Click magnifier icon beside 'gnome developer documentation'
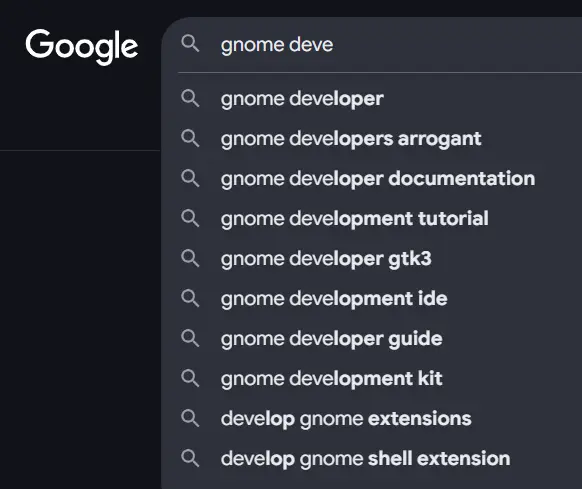Image resolution: width=582 pixels, height=489 pixels. click(190, 179)
